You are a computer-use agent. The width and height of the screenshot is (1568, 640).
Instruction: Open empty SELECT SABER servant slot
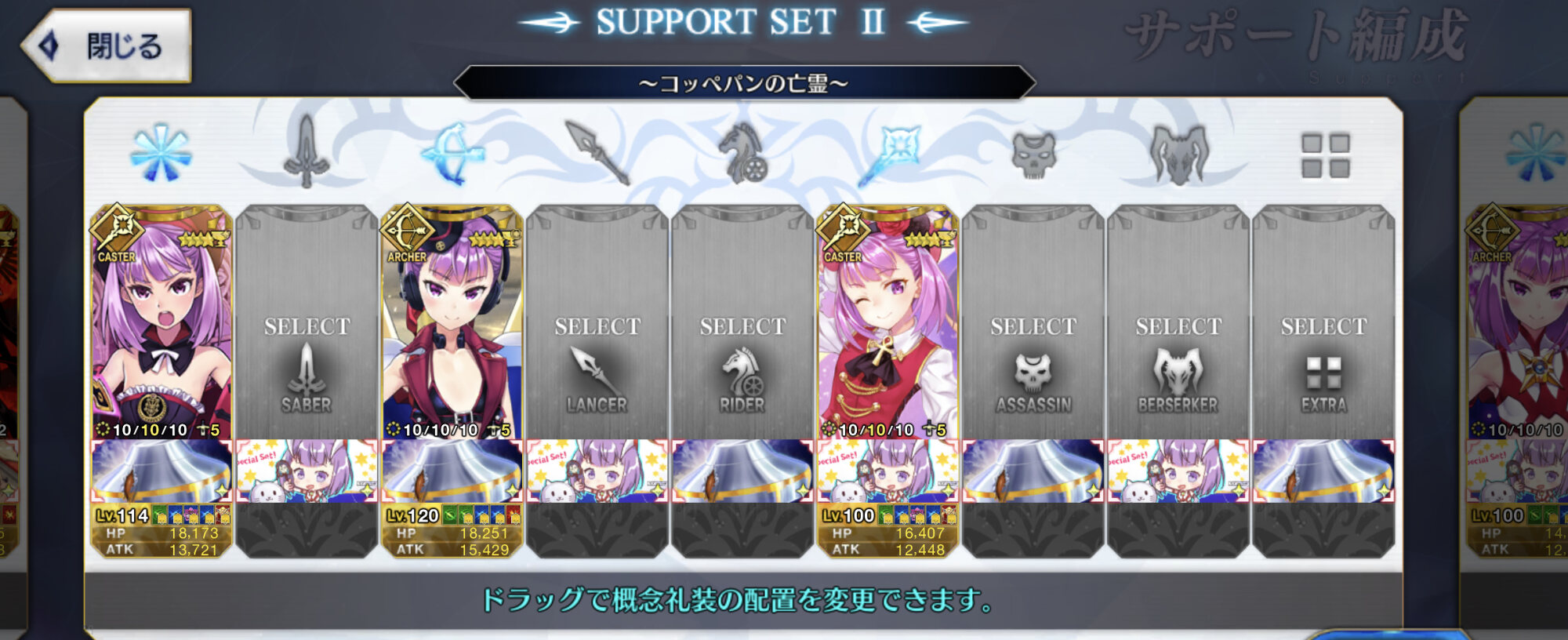point(307,323)
